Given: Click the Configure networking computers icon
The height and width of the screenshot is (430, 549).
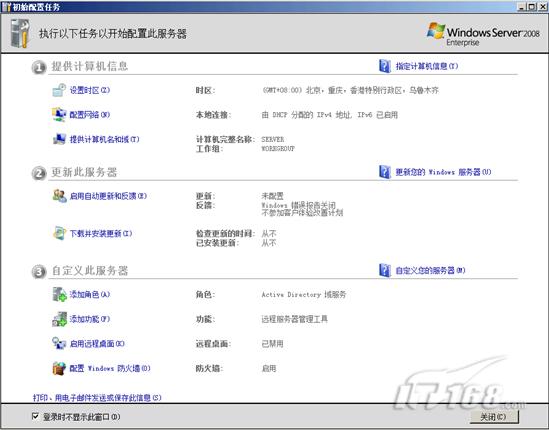Looking at the screenshot, I should tap(59, 115).
